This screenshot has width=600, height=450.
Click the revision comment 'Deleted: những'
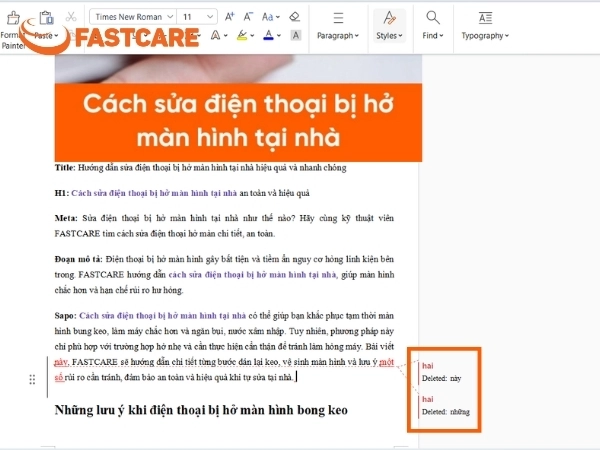coord(445,412)
